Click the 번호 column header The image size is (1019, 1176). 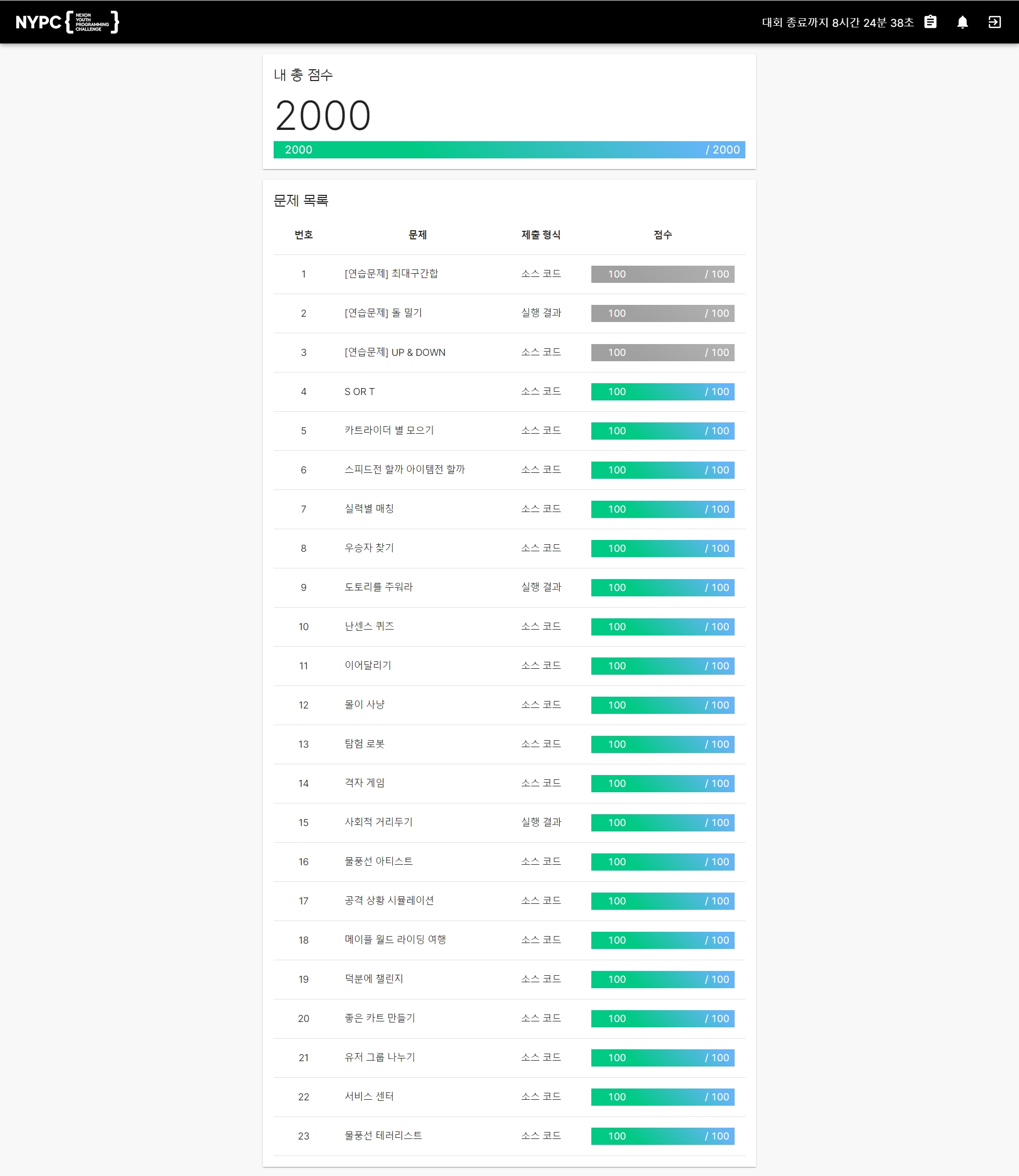(x=303, y=235)
